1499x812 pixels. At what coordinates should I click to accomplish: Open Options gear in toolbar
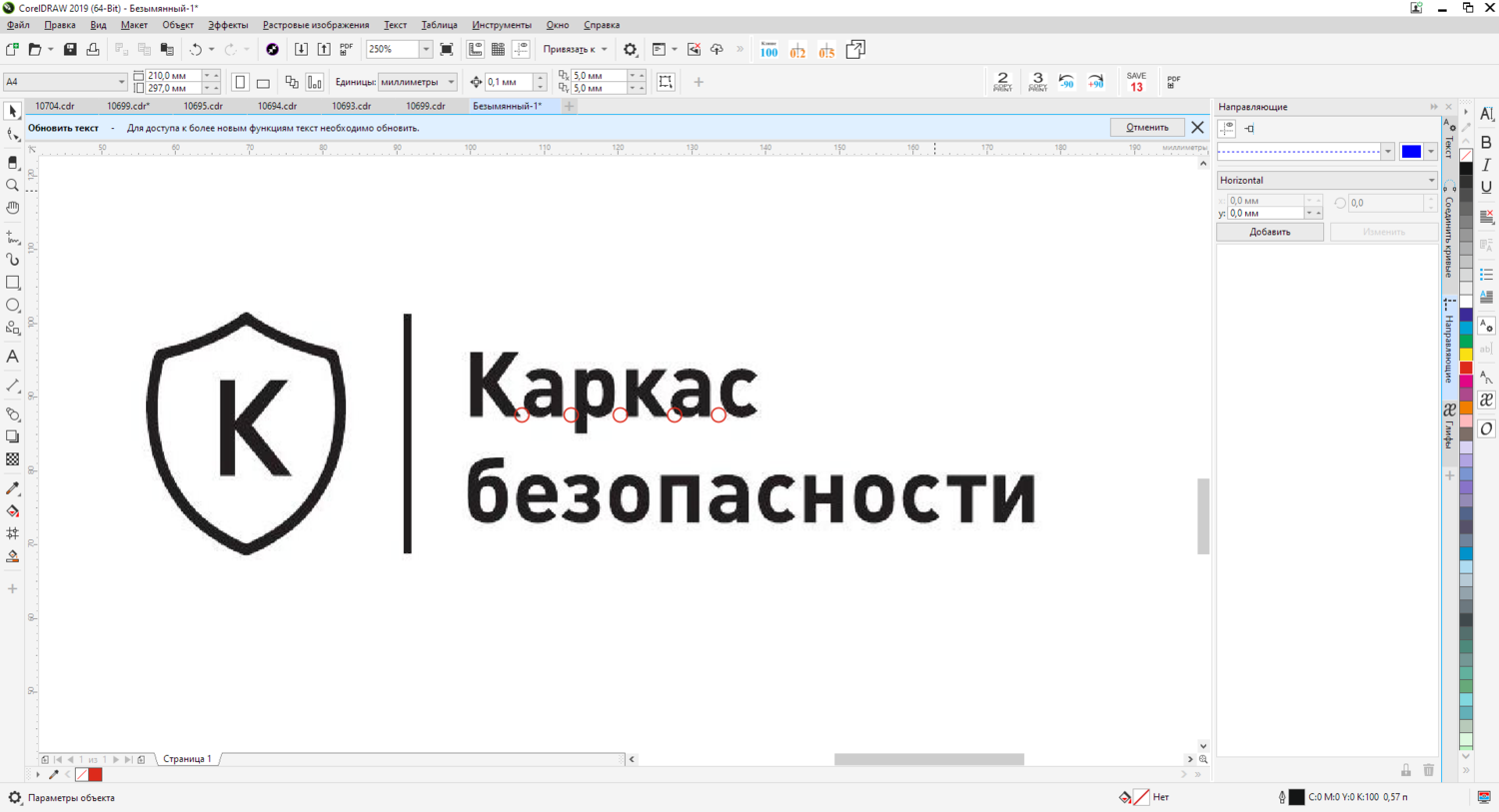pyautogui.click(x=631, y=49)
